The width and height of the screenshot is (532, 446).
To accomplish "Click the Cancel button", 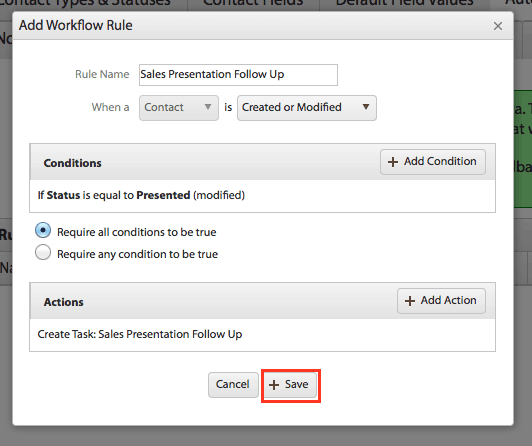I will coord(233,385).
